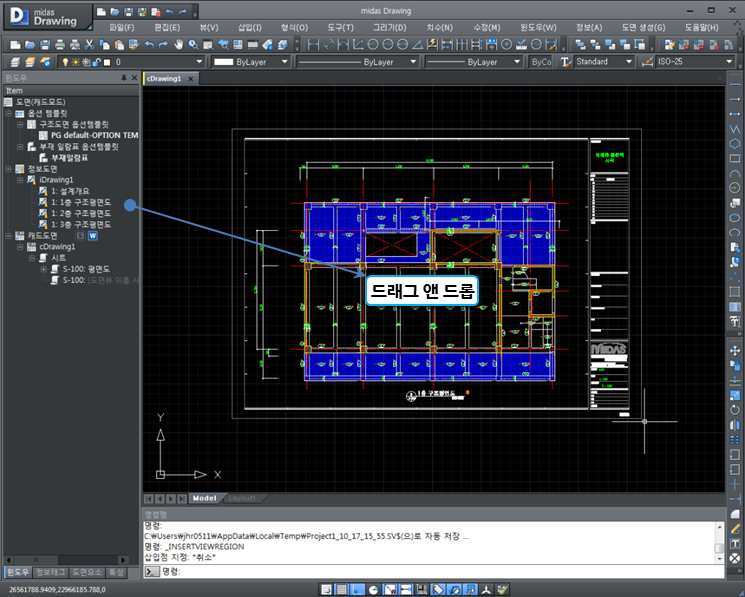Click the Print icon in the main toolbar
The height and width of the screenshot is (597, 745).
tap(60, 45)
